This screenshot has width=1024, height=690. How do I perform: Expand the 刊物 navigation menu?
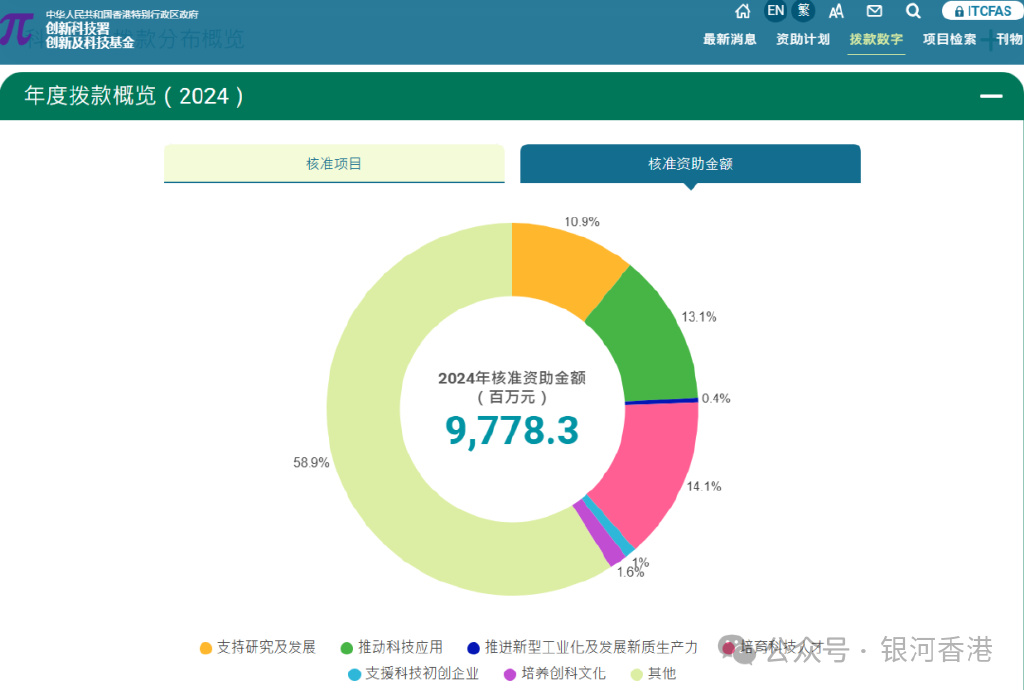tap(1009, 39)
